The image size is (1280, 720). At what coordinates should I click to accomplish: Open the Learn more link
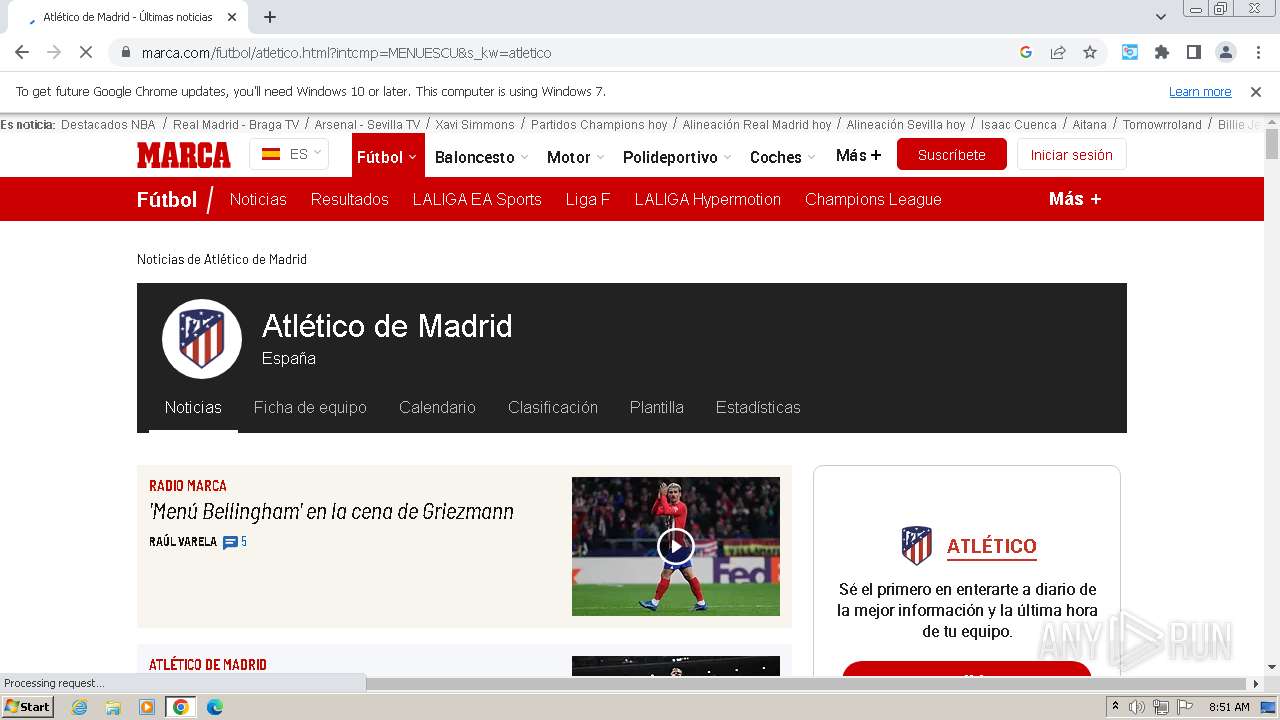1200,91
